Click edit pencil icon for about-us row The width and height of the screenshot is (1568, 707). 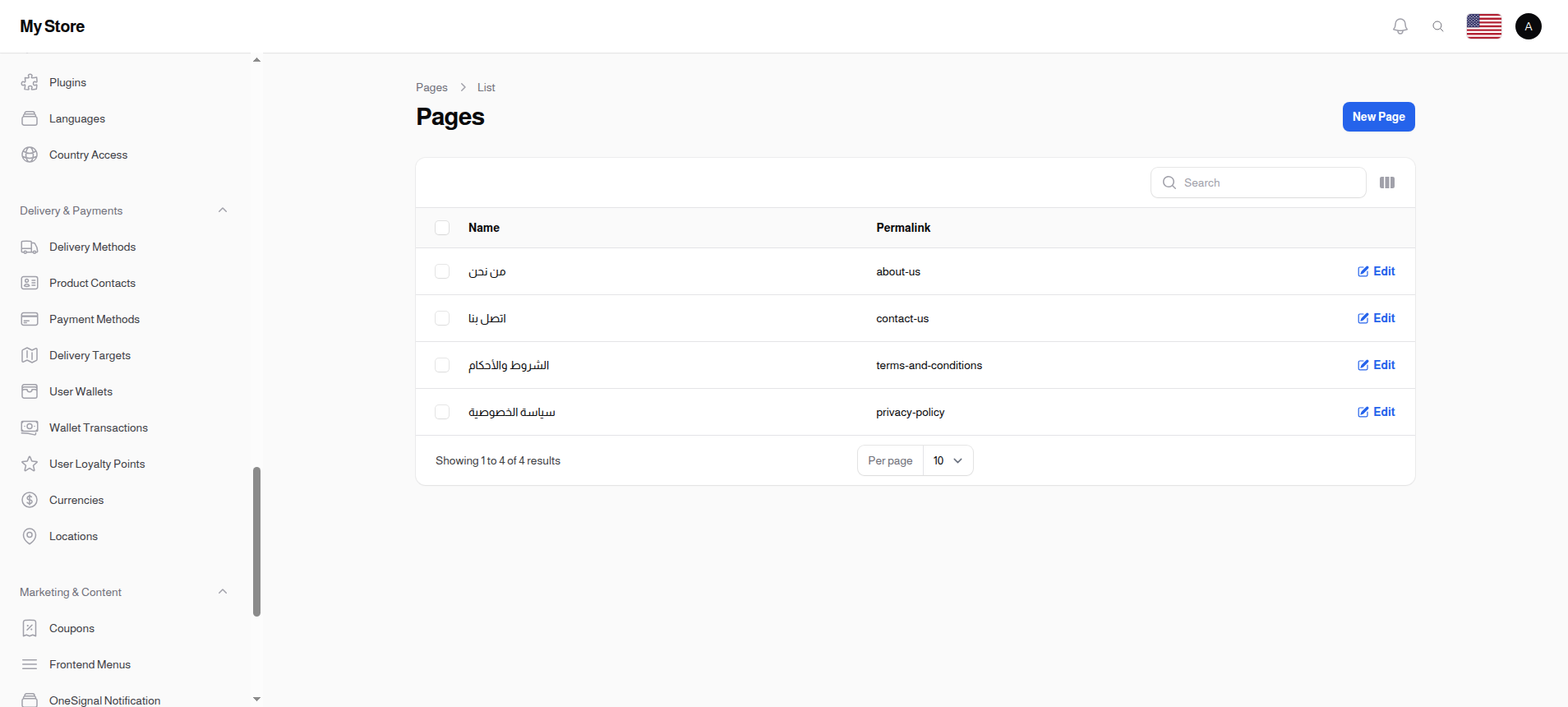[x=1363, y=271]
